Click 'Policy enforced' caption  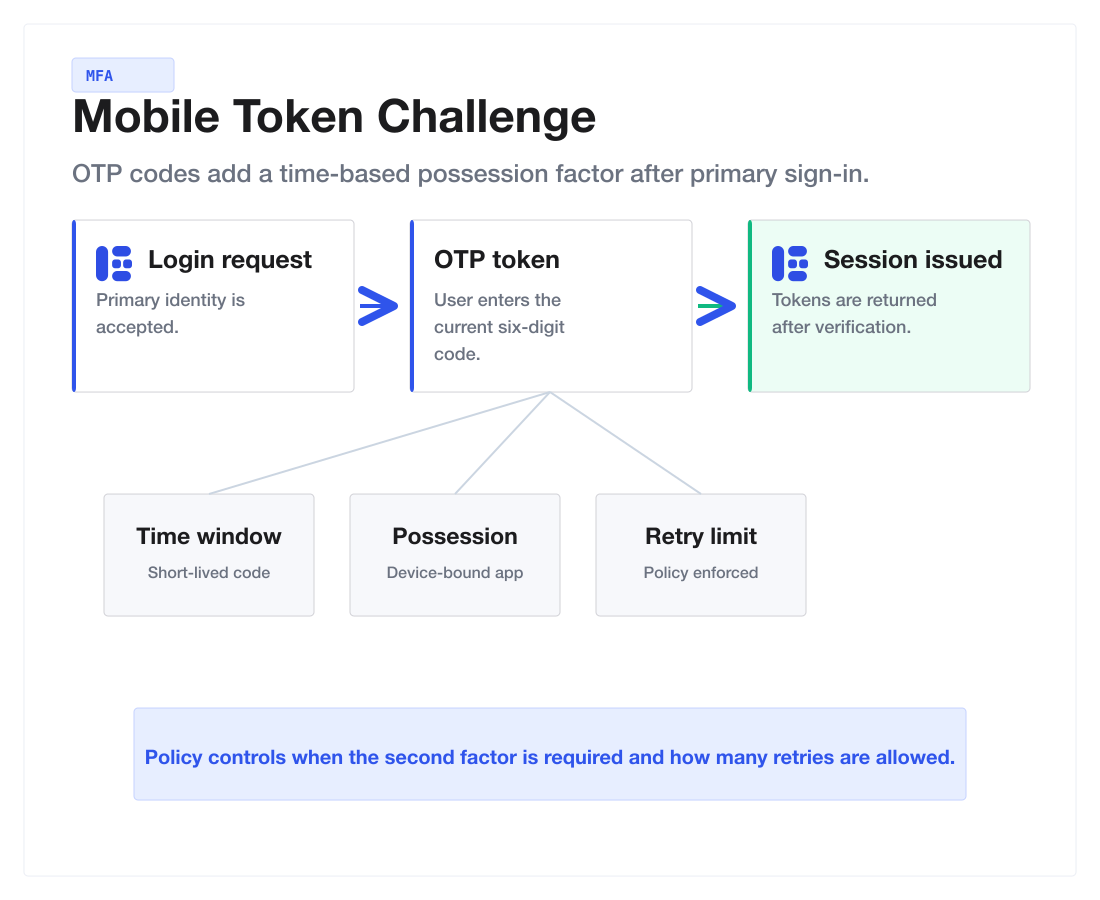click(701, 572)
